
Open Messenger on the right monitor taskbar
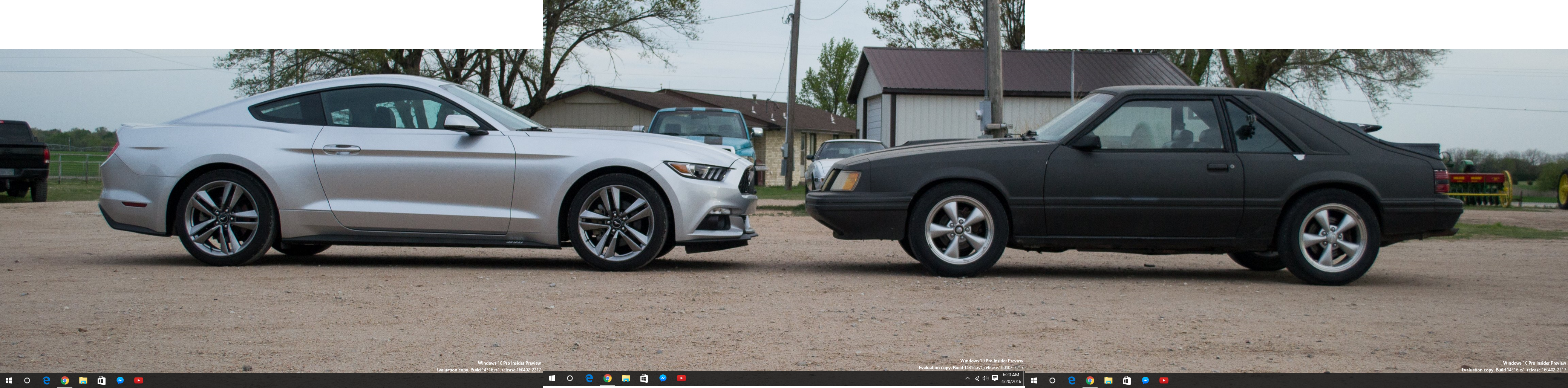(x=1145, y=380)
